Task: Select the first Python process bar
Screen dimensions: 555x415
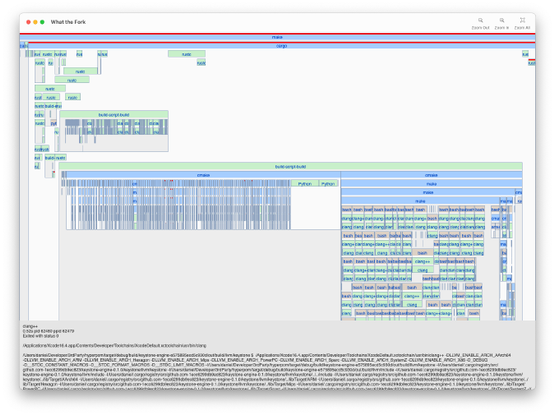Action: (x=305, y=183)
